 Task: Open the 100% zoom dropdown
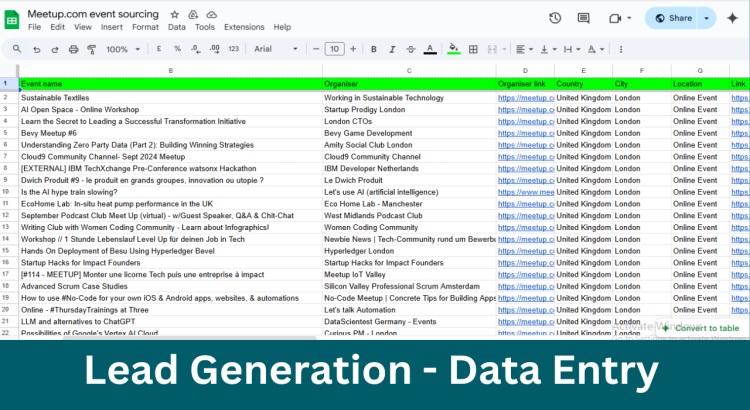coord(123,49)
